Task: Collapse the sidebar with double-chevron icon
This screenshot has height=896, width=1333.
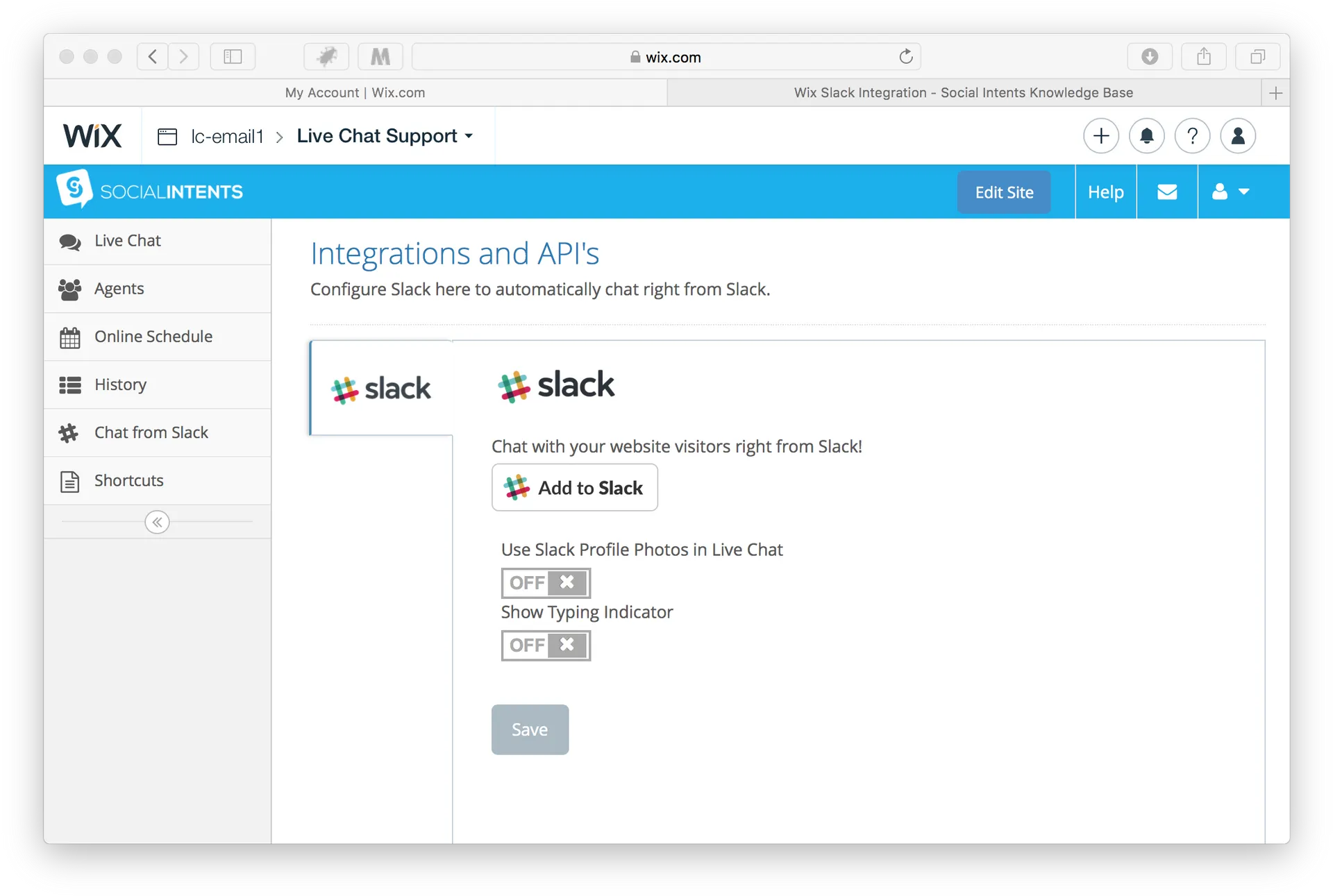Action: click(157, 522)
